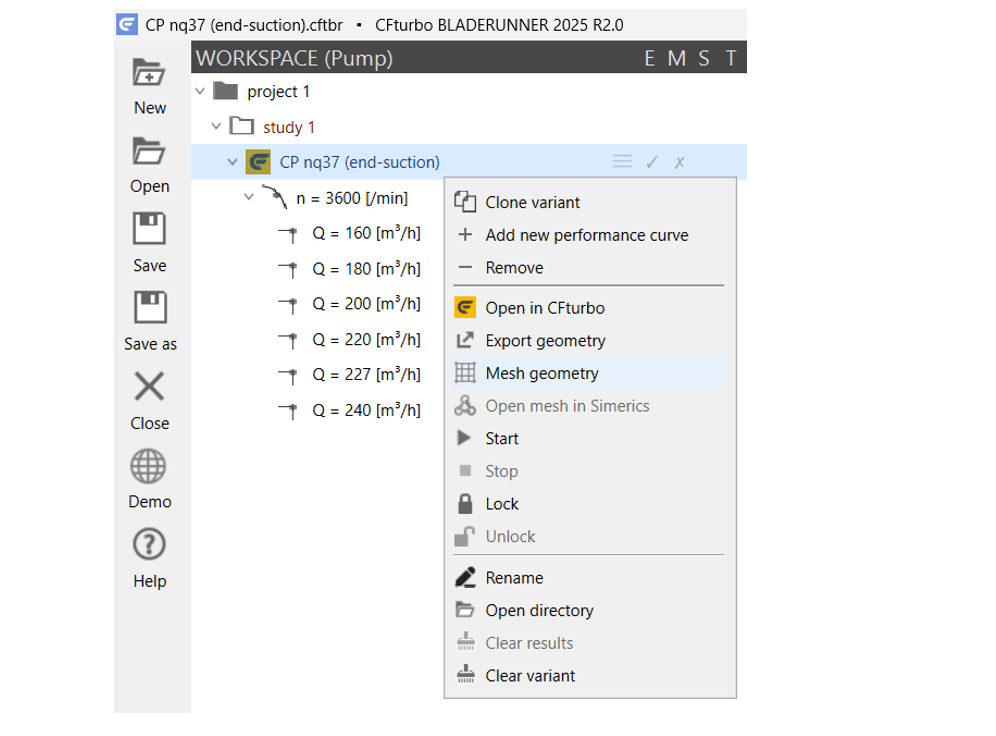Click the x mark icon on variant row
The height and width of the screenshot is (736, 996).
680,163
